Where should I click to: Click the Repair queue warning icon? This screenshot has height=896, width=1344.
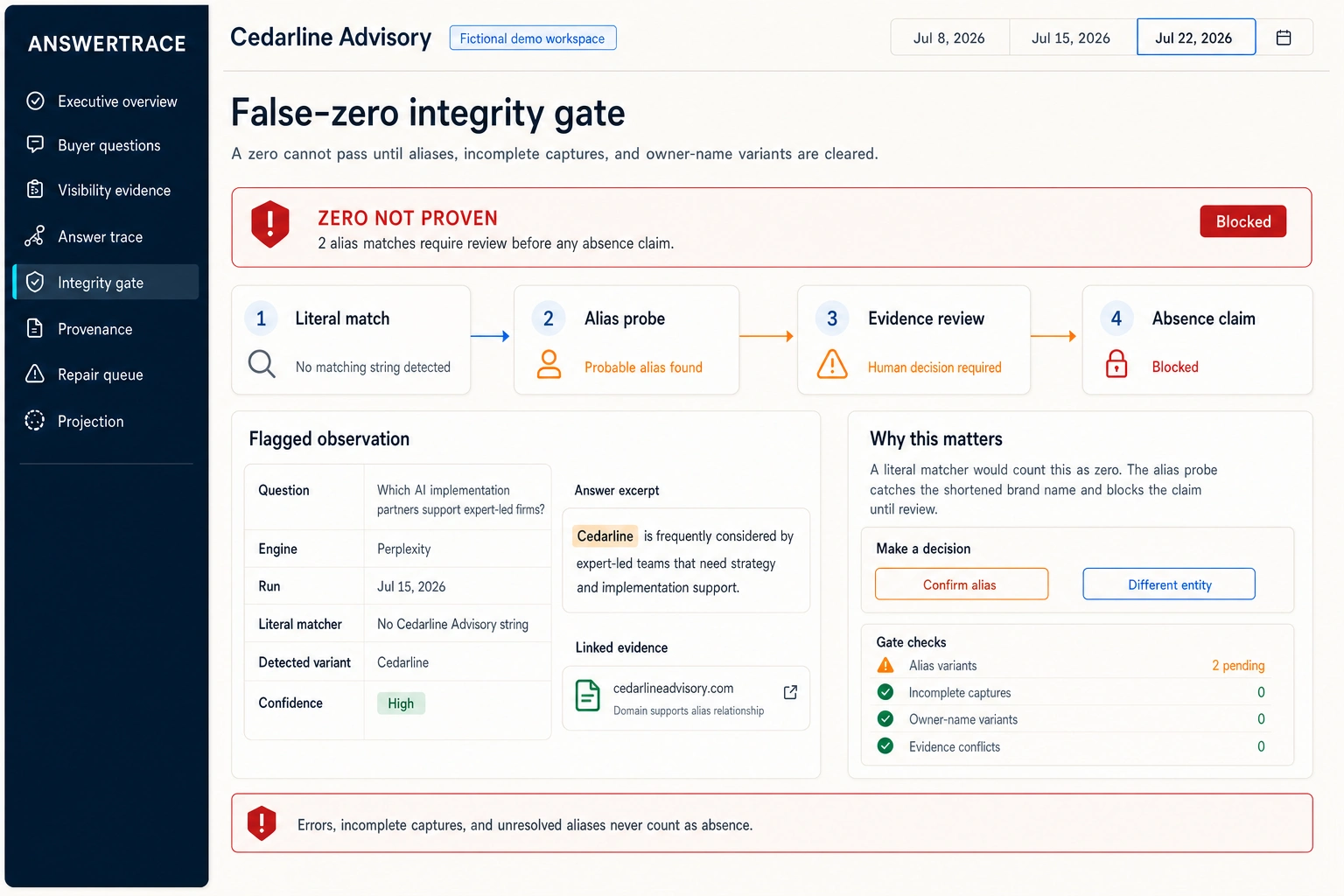[x=35, y=374]
